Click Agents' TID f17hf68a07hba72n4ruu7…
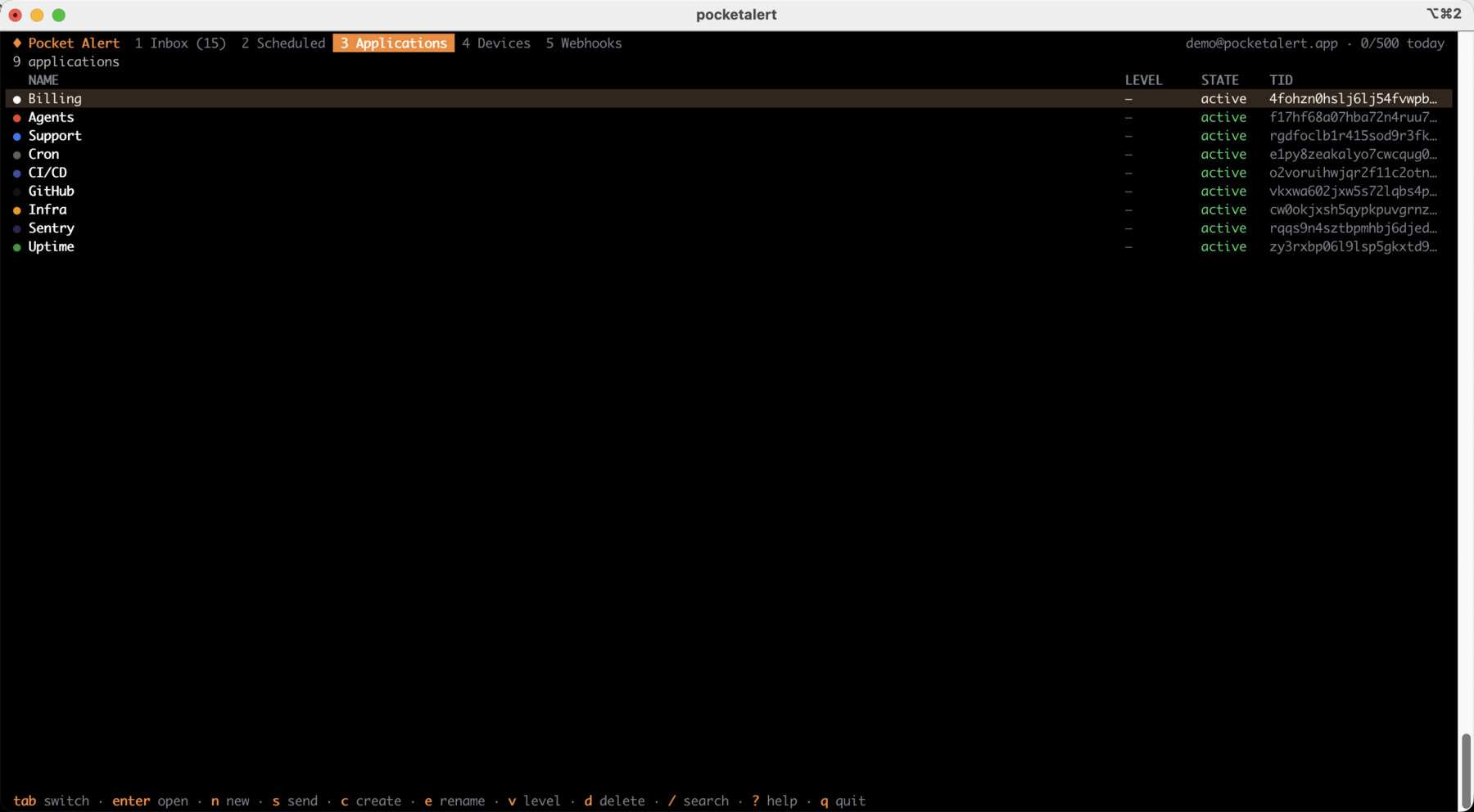Screen dimensions: 1474x812 pos(1353,118)
